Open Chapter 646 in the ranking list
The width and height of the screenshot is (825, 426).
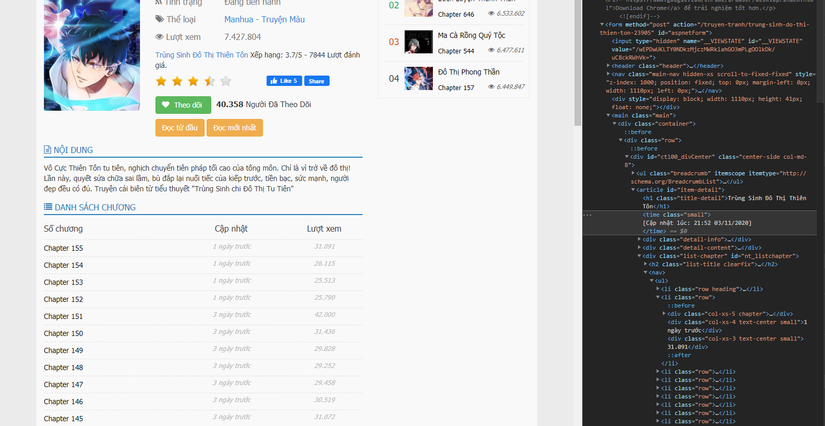tap(456, 15)
